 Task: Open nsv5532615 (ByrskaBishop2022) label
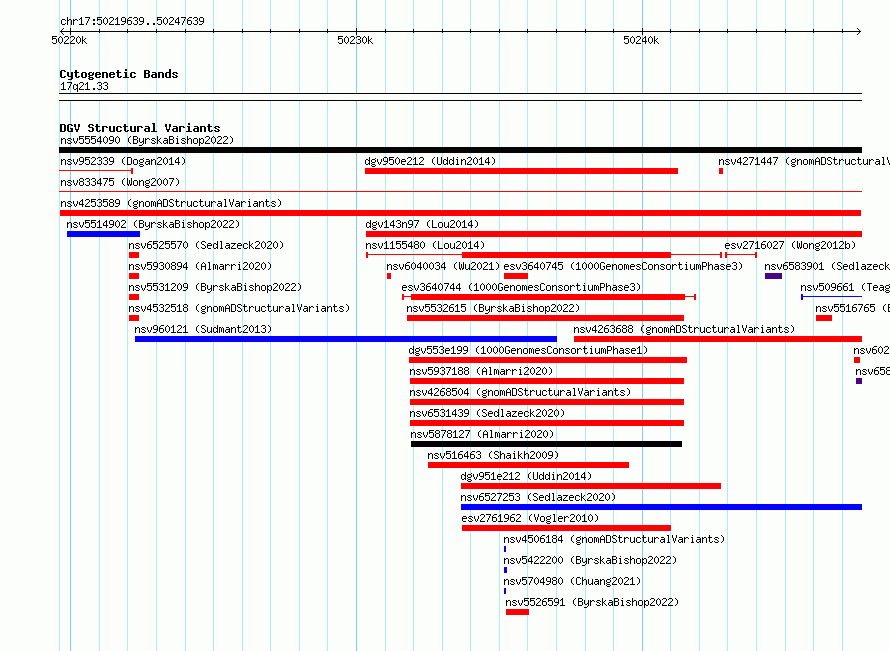pos(493,308)
